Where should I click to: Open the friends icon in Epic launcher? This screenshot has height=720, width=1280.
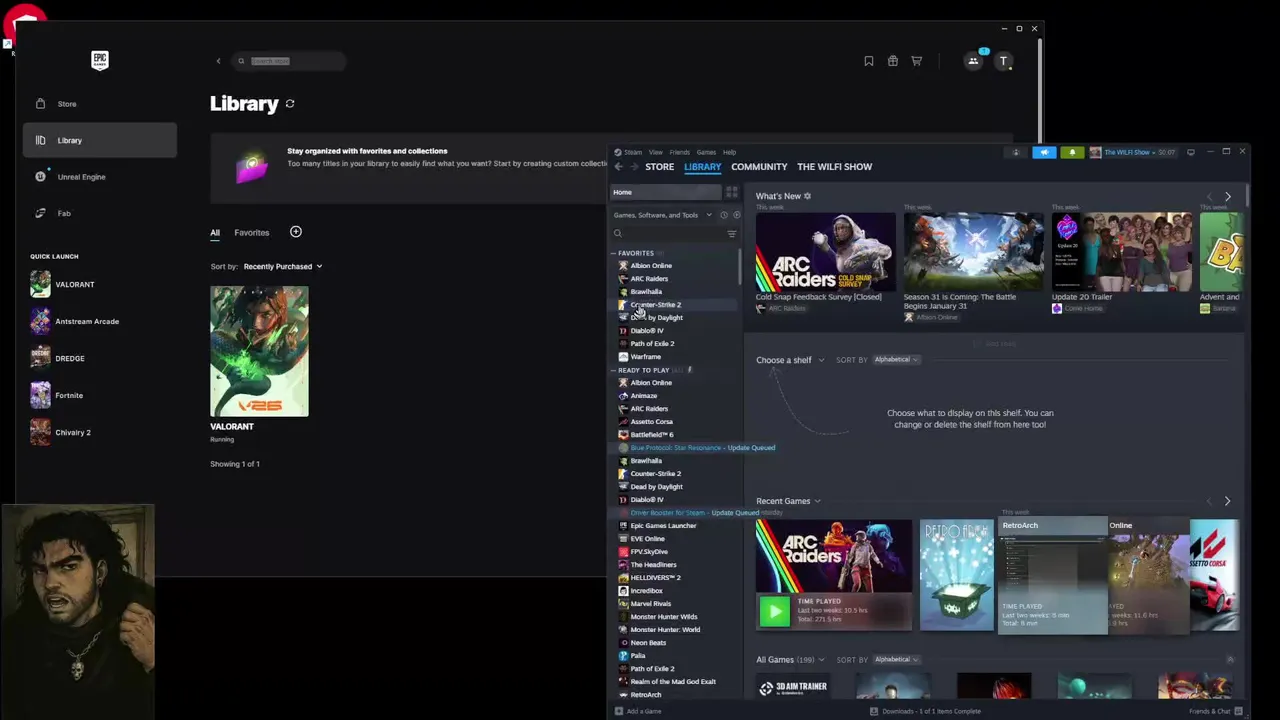click(973, 61)
